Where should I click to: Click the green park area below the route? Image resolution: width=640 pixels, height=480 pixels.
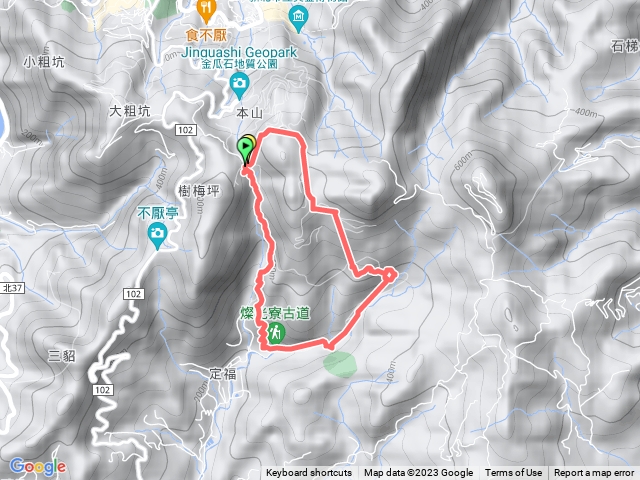pyautogui.click(x=340, y=364)
